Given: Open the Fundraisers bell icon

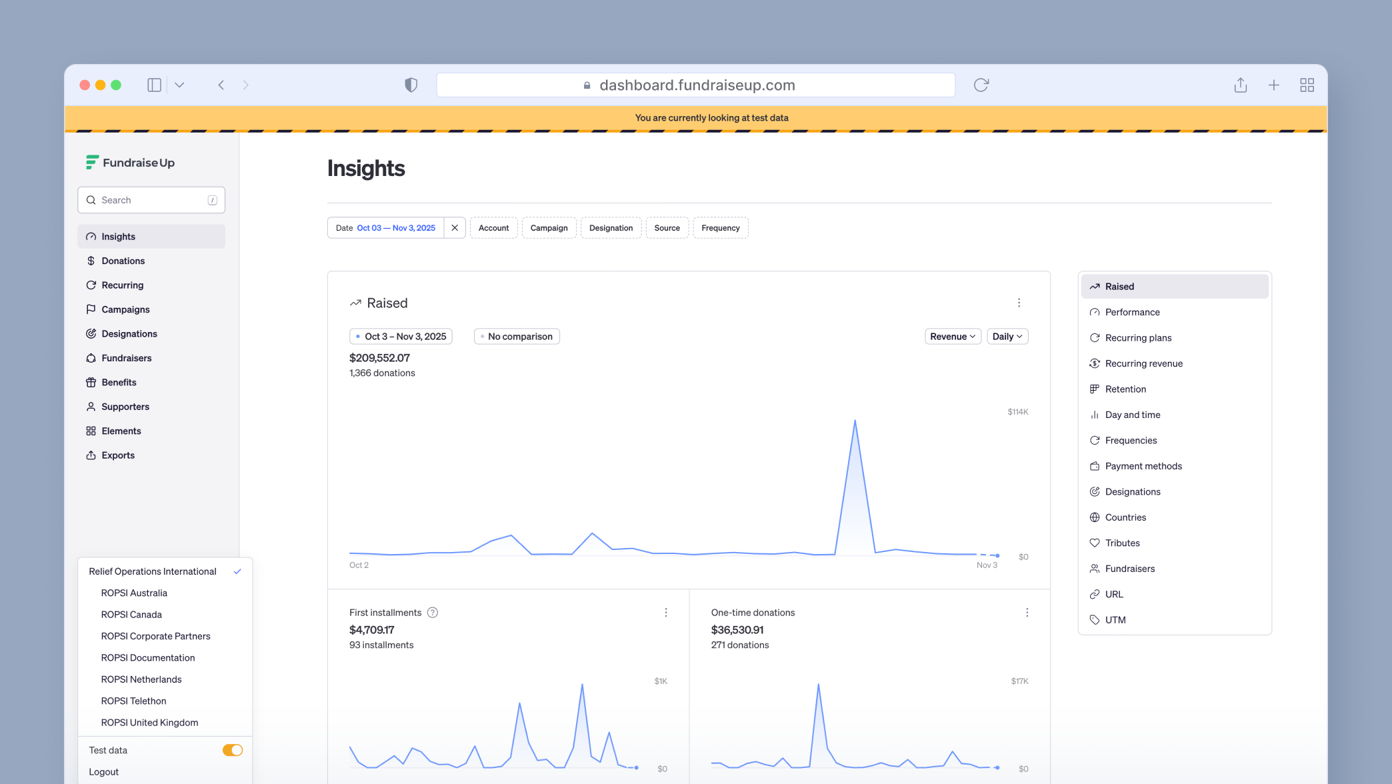Looking at the screenshot, I should 91,357.
